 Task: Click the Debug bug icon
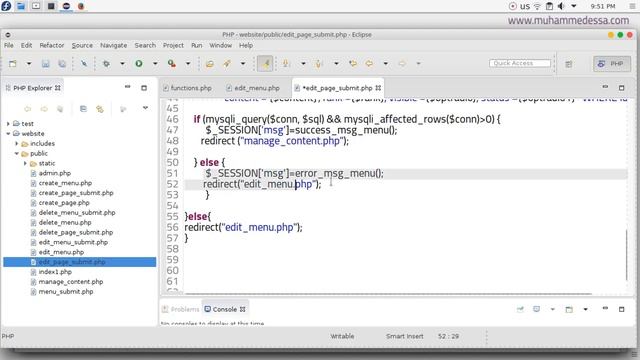pyautogui.click(x=106, y=64)
